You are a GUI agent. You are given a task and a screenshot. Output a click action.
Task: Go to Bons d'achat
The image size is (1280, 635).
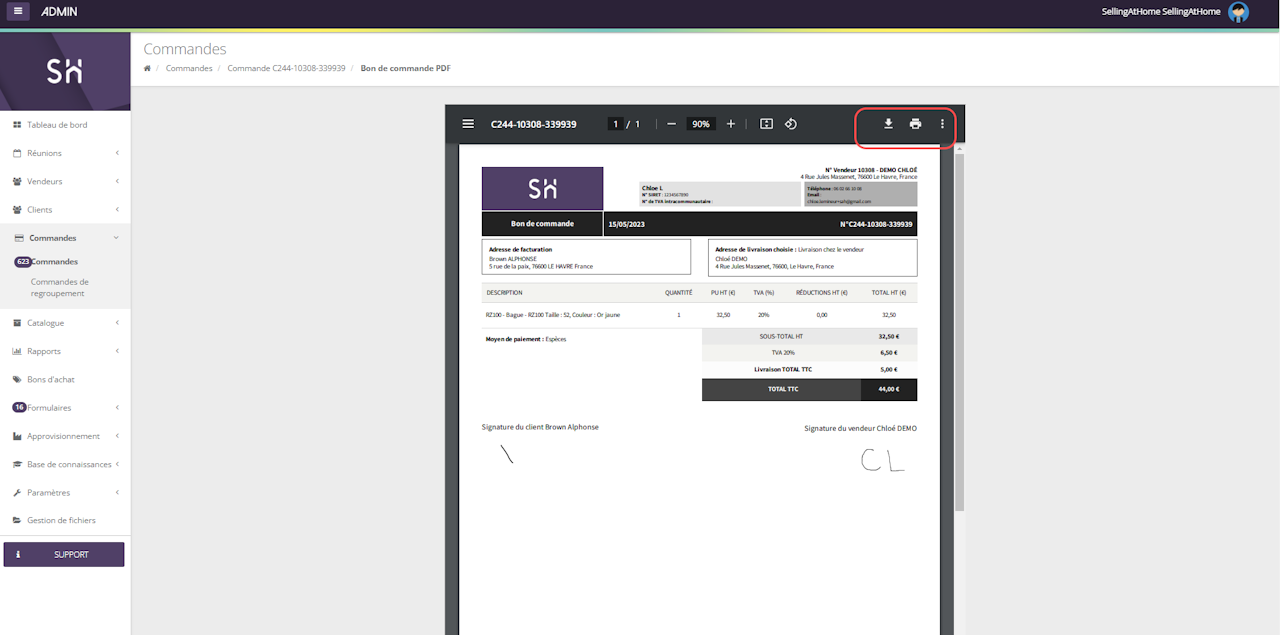51,380
